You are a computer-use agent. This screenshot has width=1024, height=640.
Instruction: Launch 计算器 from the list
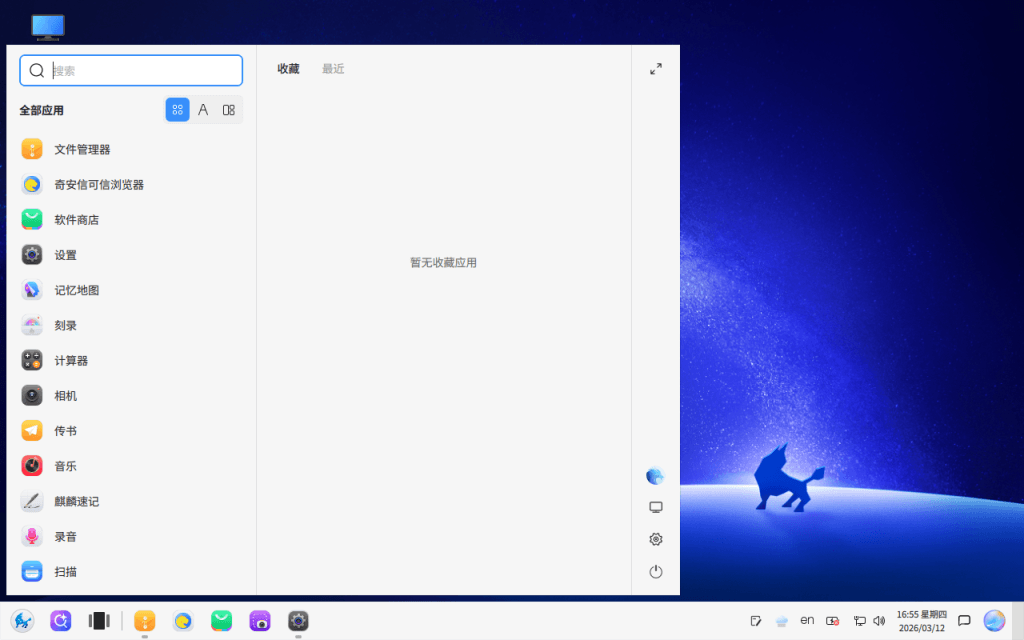click(x=131, y=360)
